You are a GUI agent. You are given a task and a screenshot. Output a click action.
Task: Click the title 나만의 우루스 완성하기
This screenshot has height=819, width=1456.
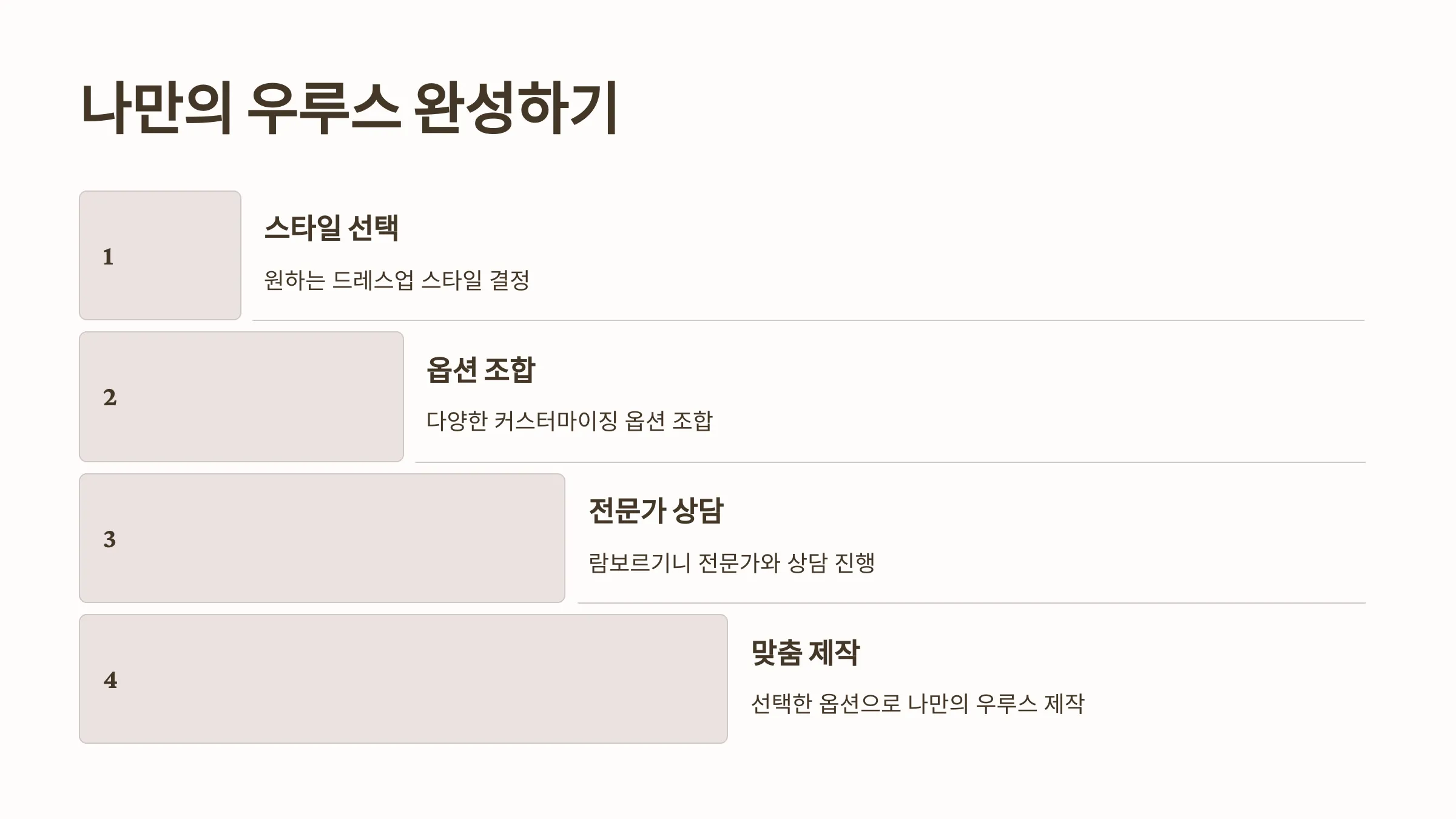[349, 108]
